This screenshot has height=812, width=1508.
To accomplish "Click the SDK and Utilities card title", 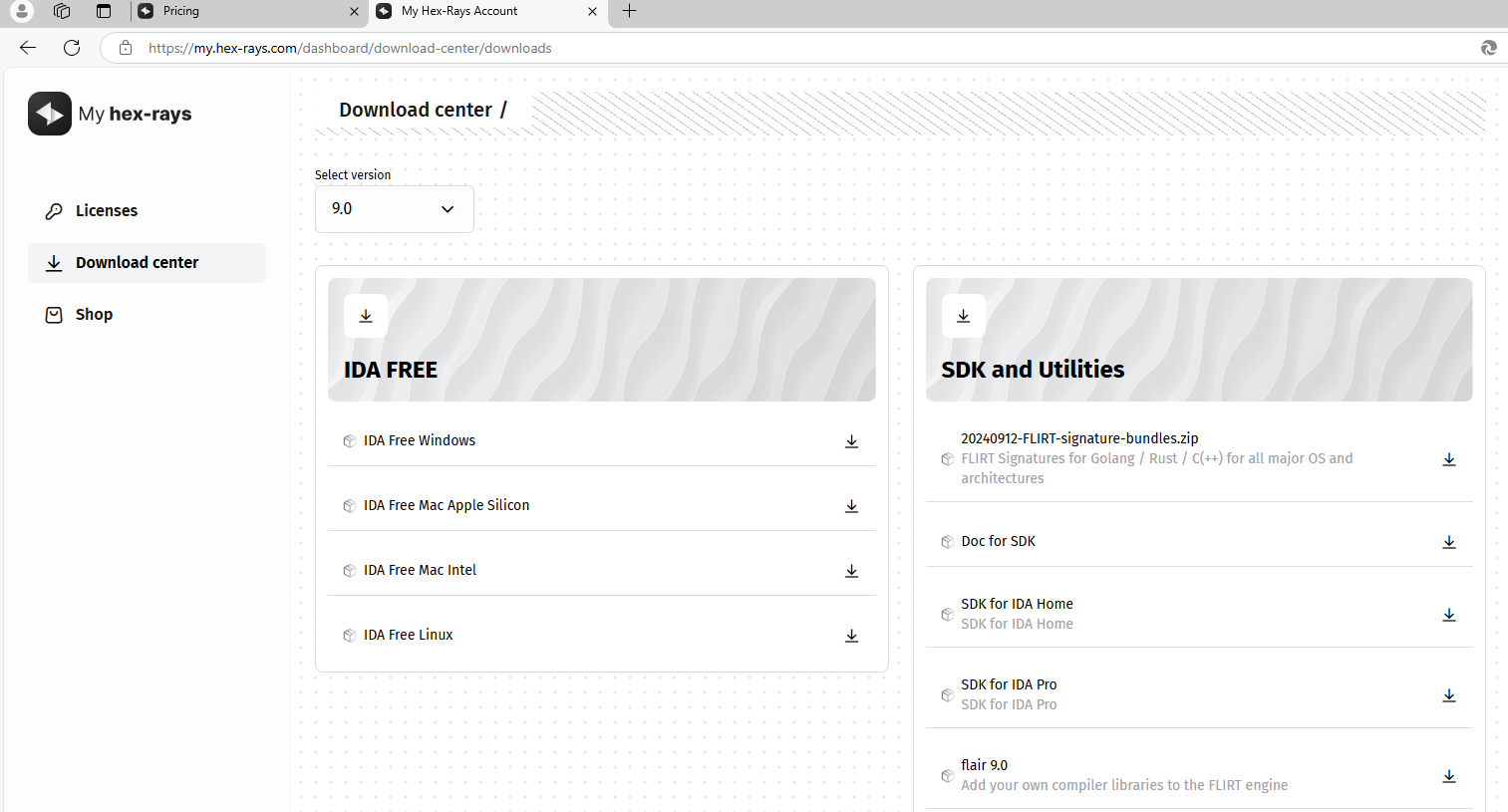I will click(x=1033, y=370).
